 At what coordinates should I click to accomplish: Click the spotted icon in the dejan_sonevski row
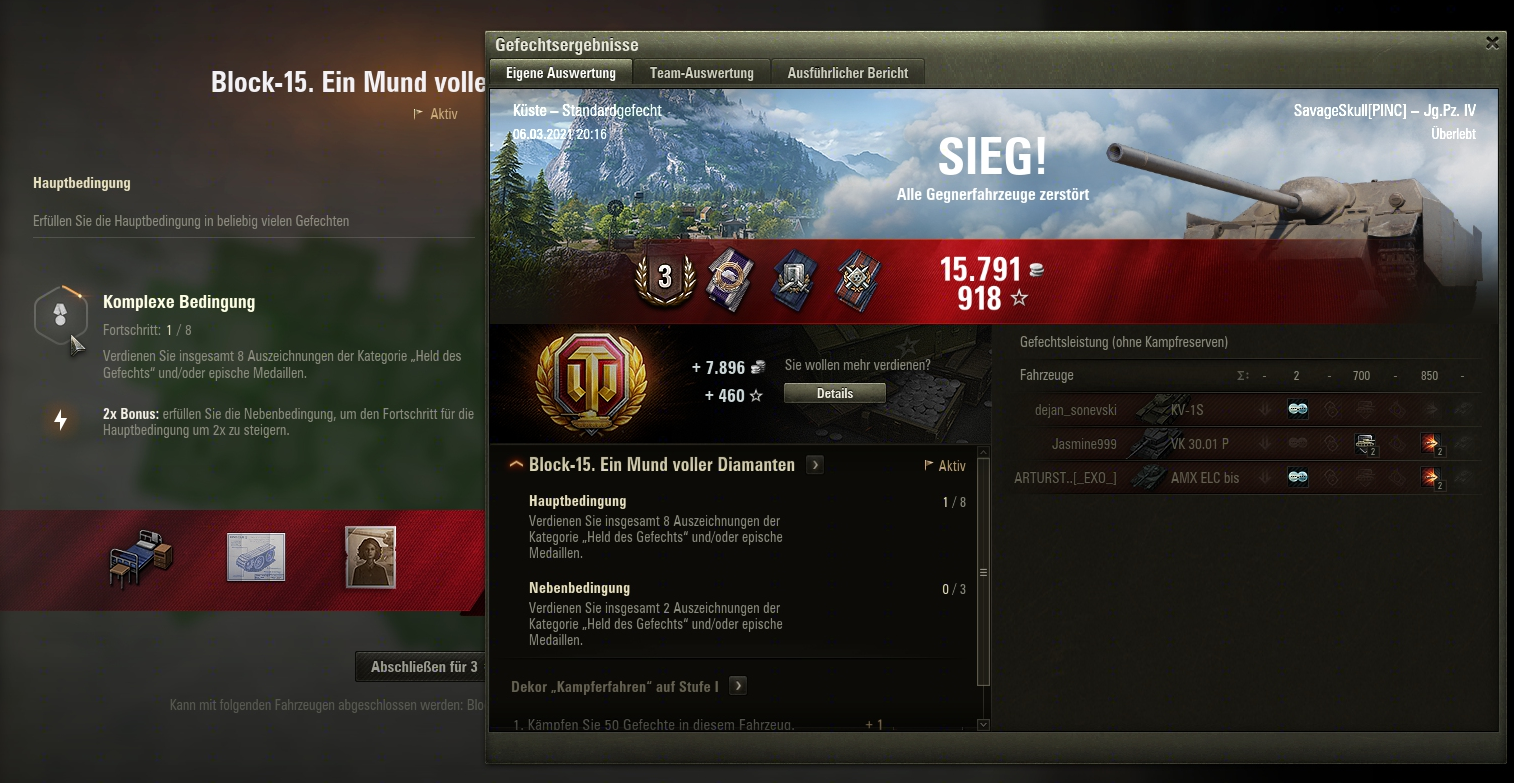pyautogui.click(x=1297, y=409)
